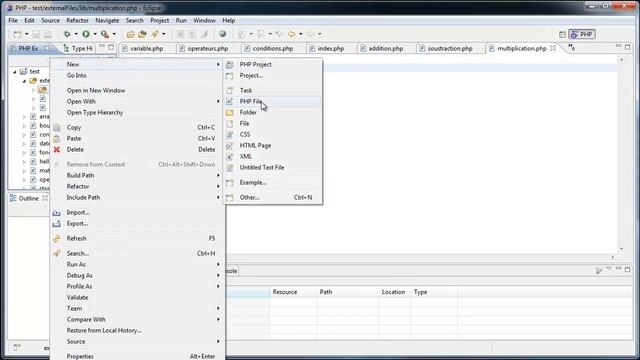Open dropdown next to Run icon
This screenshot has height=360, width=640.
click(95, 34)
